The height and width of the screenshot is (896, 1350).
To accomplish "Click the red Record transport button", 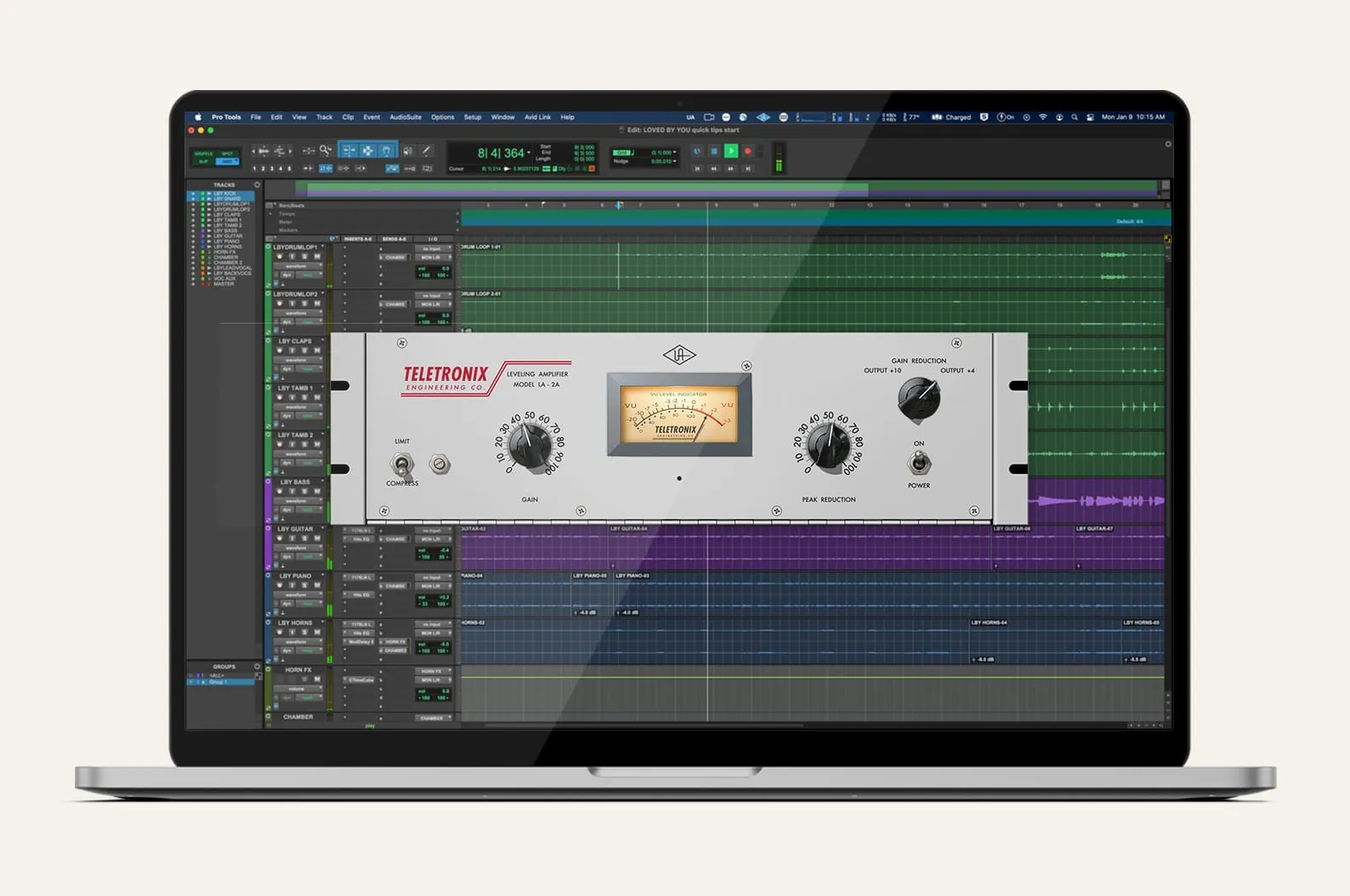I will (x=748, y=151).
